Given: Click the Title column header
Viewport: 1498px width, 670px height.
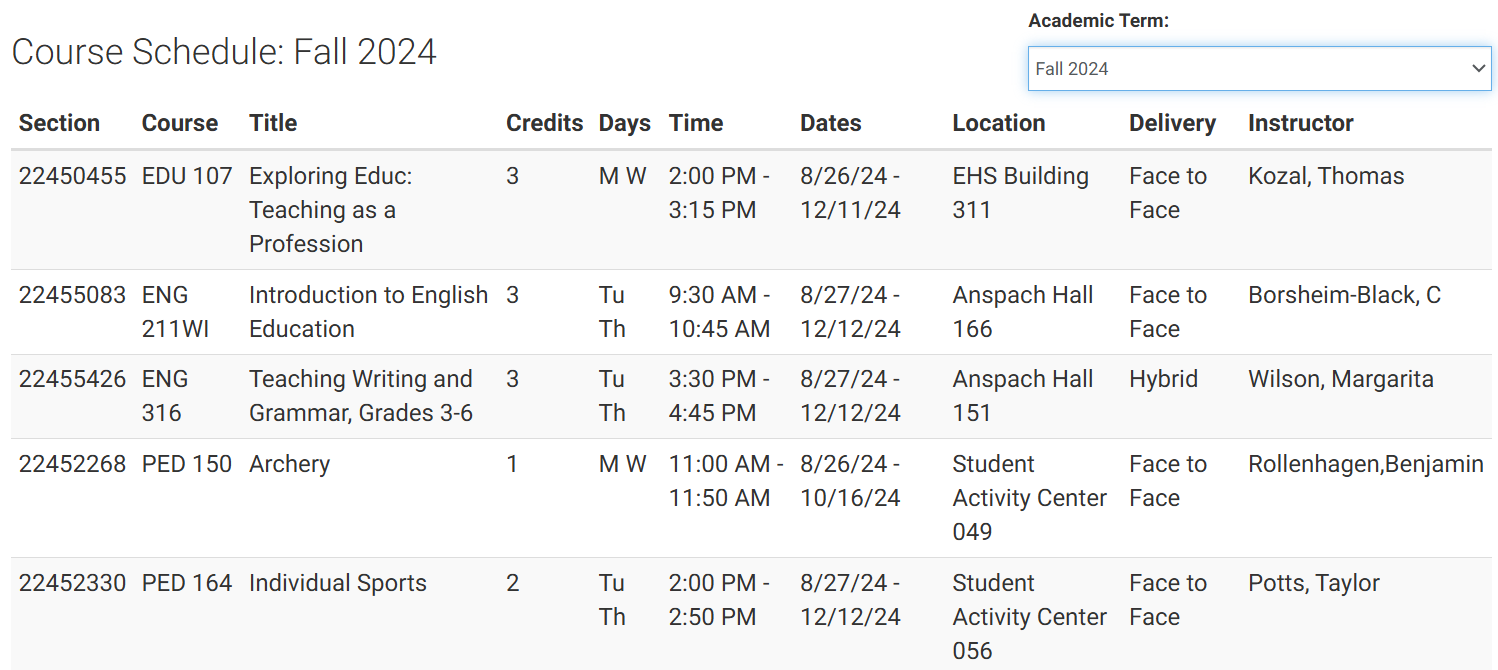Looking at the screenshot, I should click(x=273, y=123).
